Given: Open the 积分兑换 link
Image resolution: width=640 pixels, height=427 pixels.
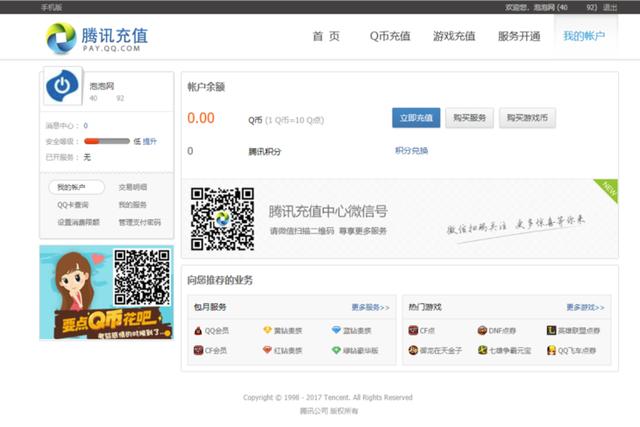Looking at the screenshot, I should 411,151.
